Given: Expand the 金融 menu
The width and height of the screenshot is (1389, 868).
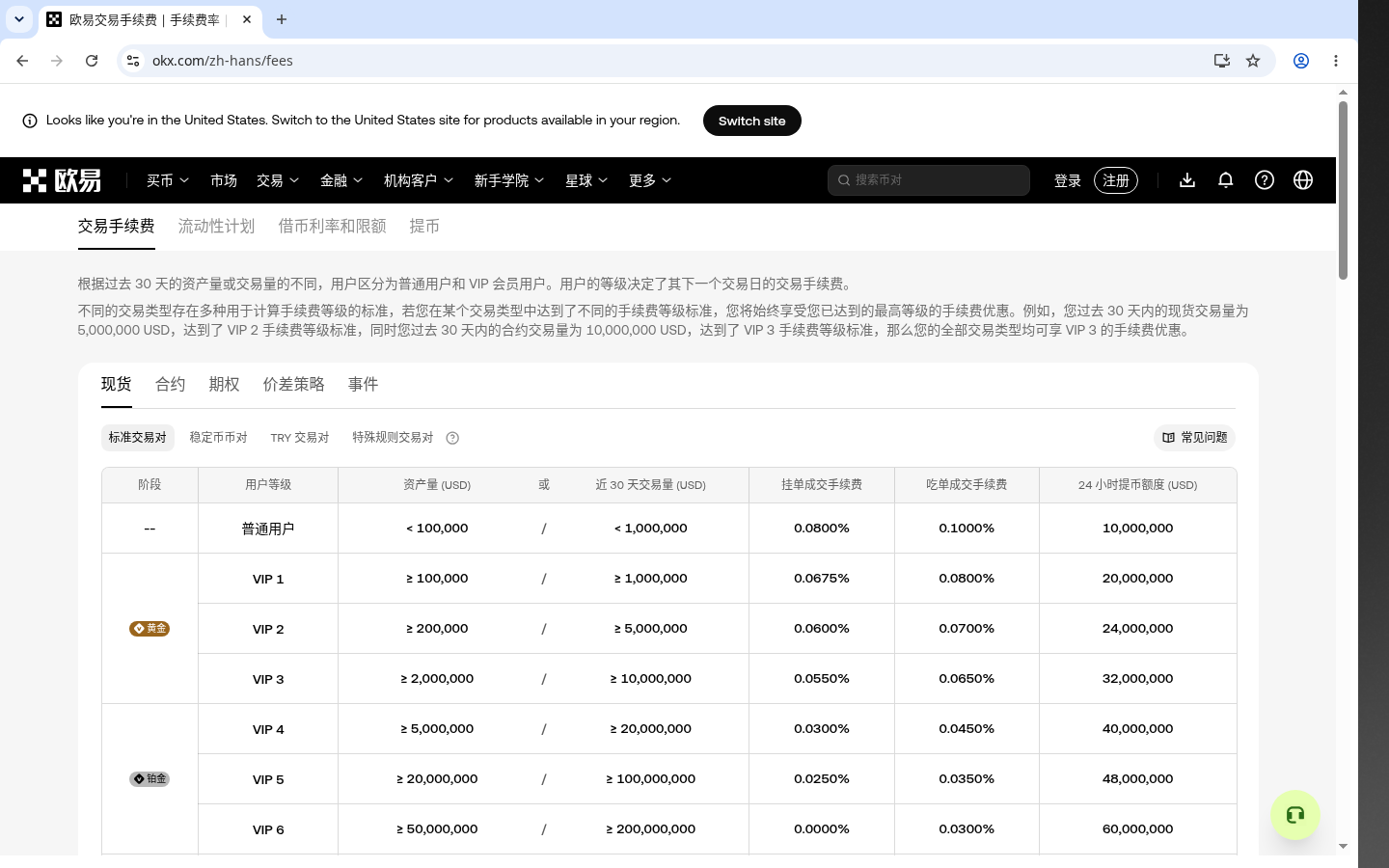Looking at the screenshot, I should click(x=341, y=180).
